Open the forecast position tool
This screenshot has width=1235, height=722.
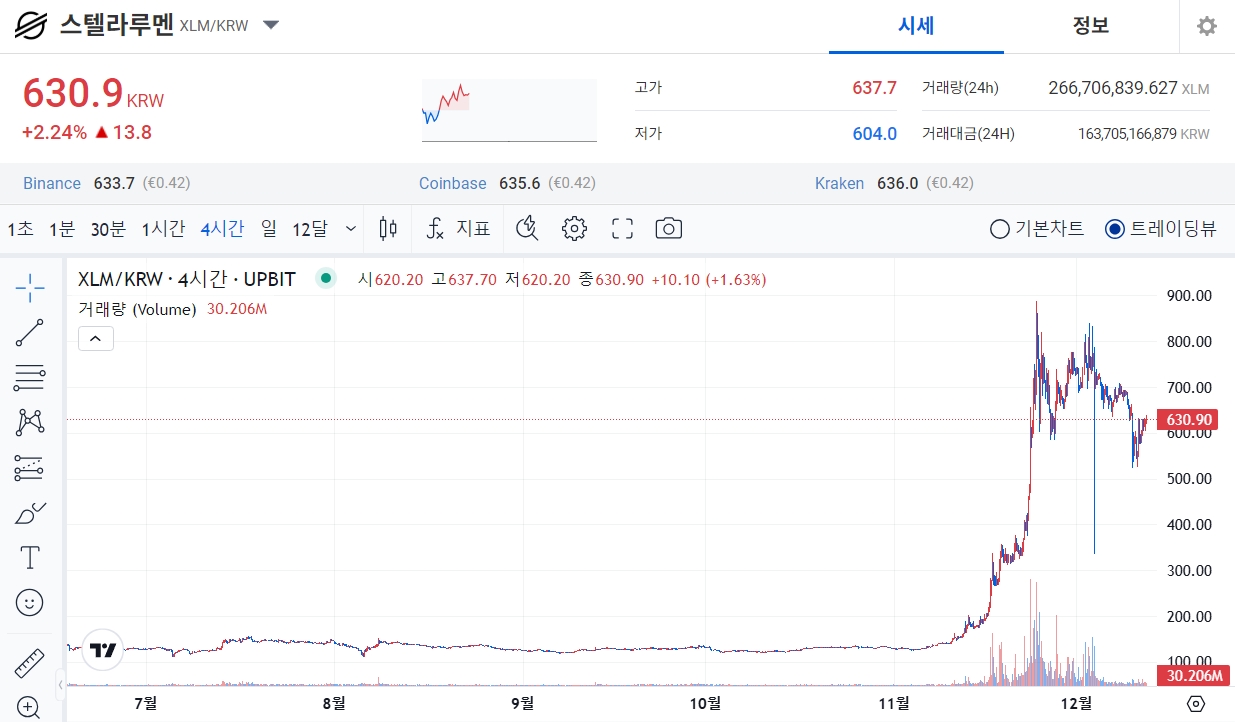click(30, 467)
